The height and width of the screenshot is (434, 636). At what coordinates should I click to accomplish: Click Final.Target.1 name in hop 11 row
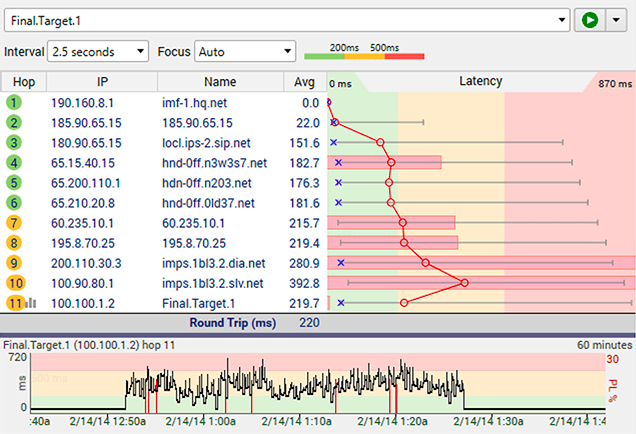(x=198, y=303)
